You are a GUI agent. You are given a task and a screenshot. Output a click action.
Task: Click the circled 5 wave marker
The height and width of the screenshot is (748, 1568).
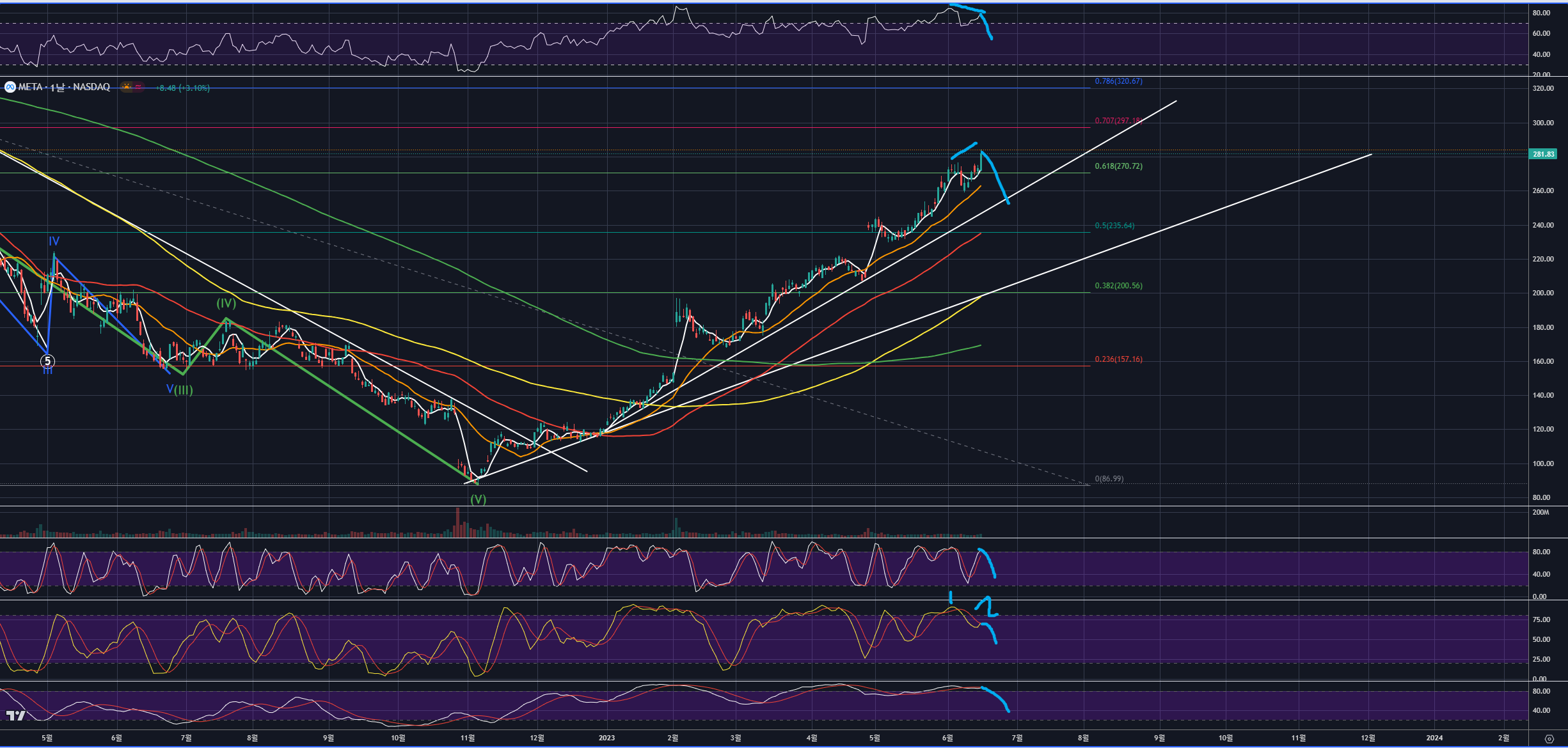[x=47, y=361]
